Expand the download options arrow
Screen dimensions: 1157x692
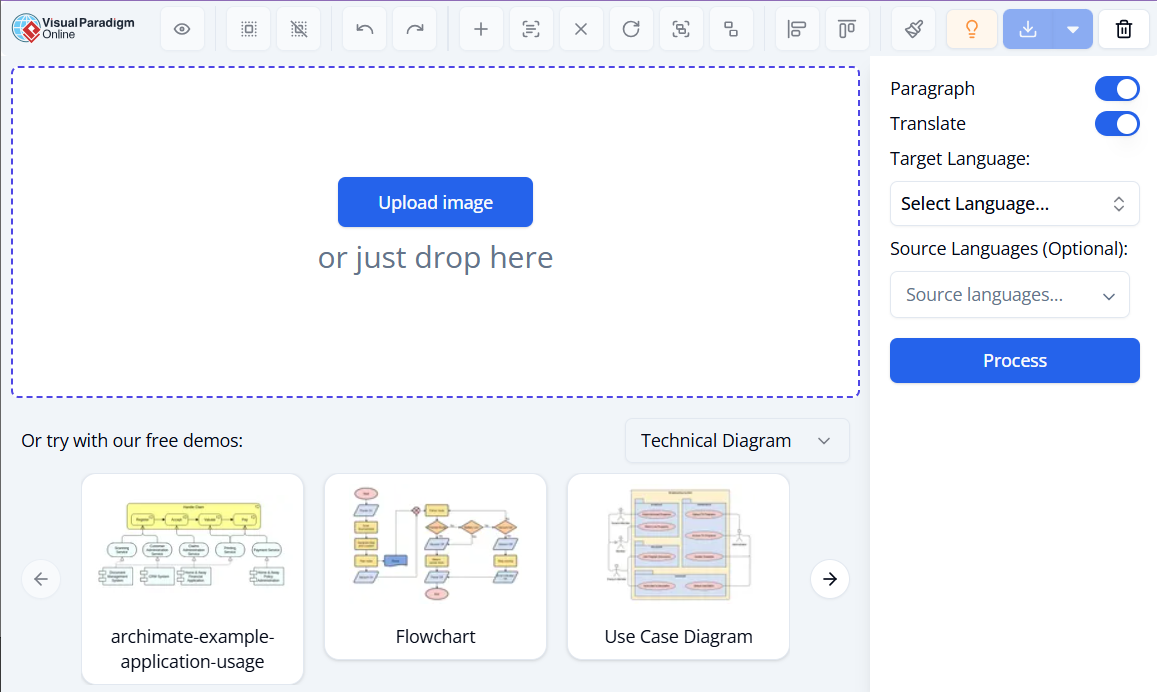tap(1075, 29)
